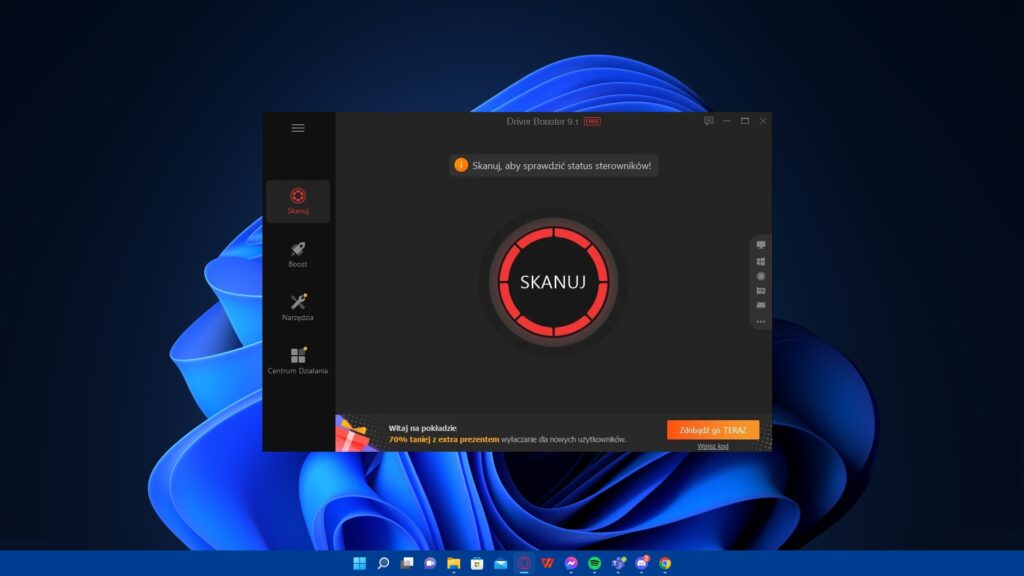Open the Boost sidebar section
Image resolution: width=1024 pixels, height=576 pixels.
pos(298,254)
